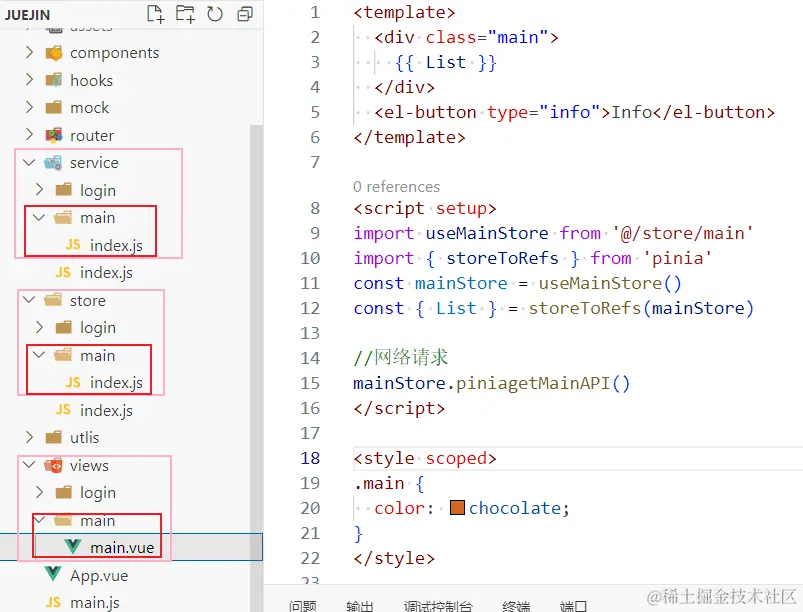This screenshot has width=803, height=612.
Task: Select the main folder under store
Action: point(97,355)
